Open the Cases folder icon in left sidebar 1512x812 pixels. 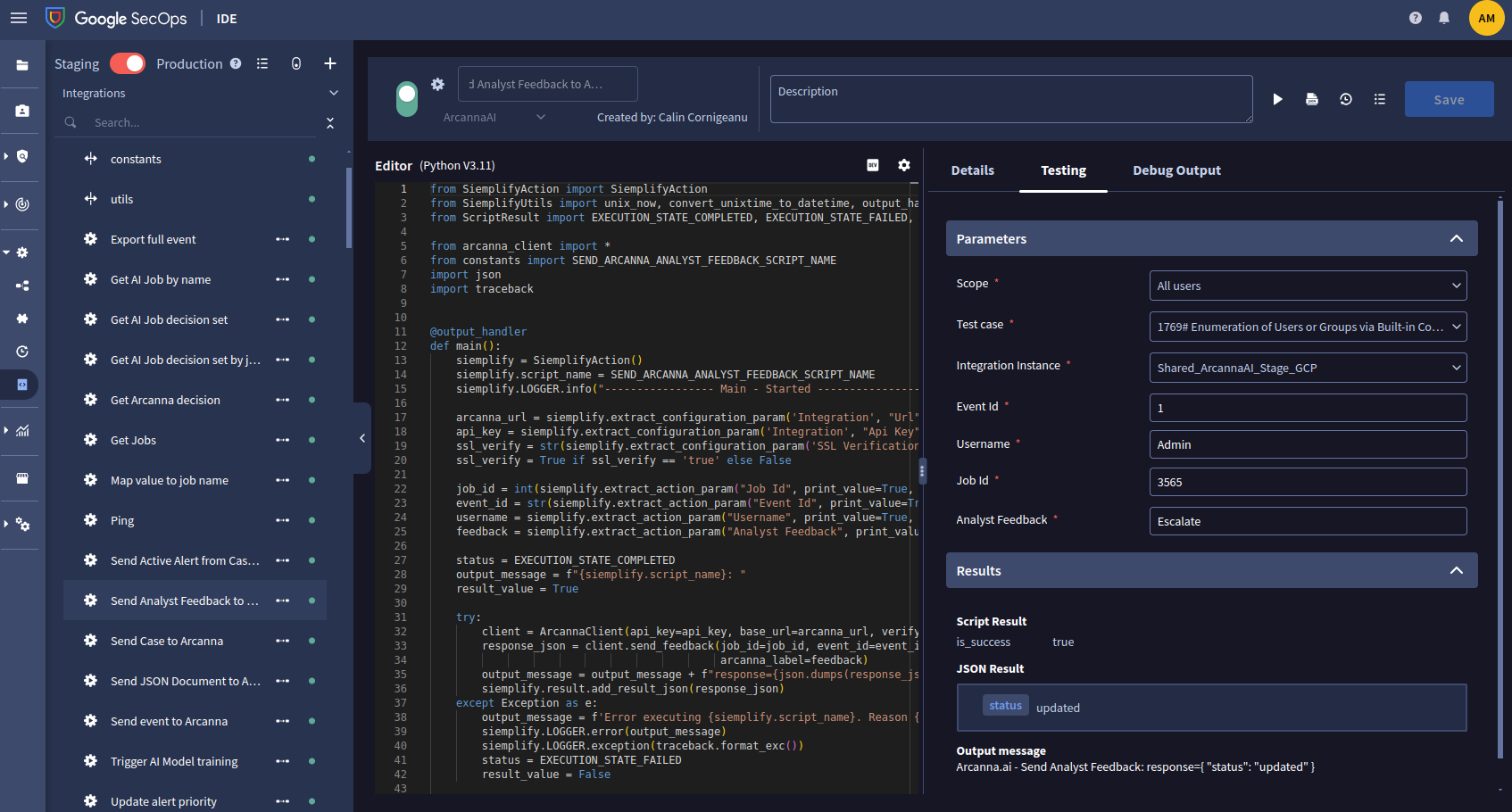pos(22,65)
